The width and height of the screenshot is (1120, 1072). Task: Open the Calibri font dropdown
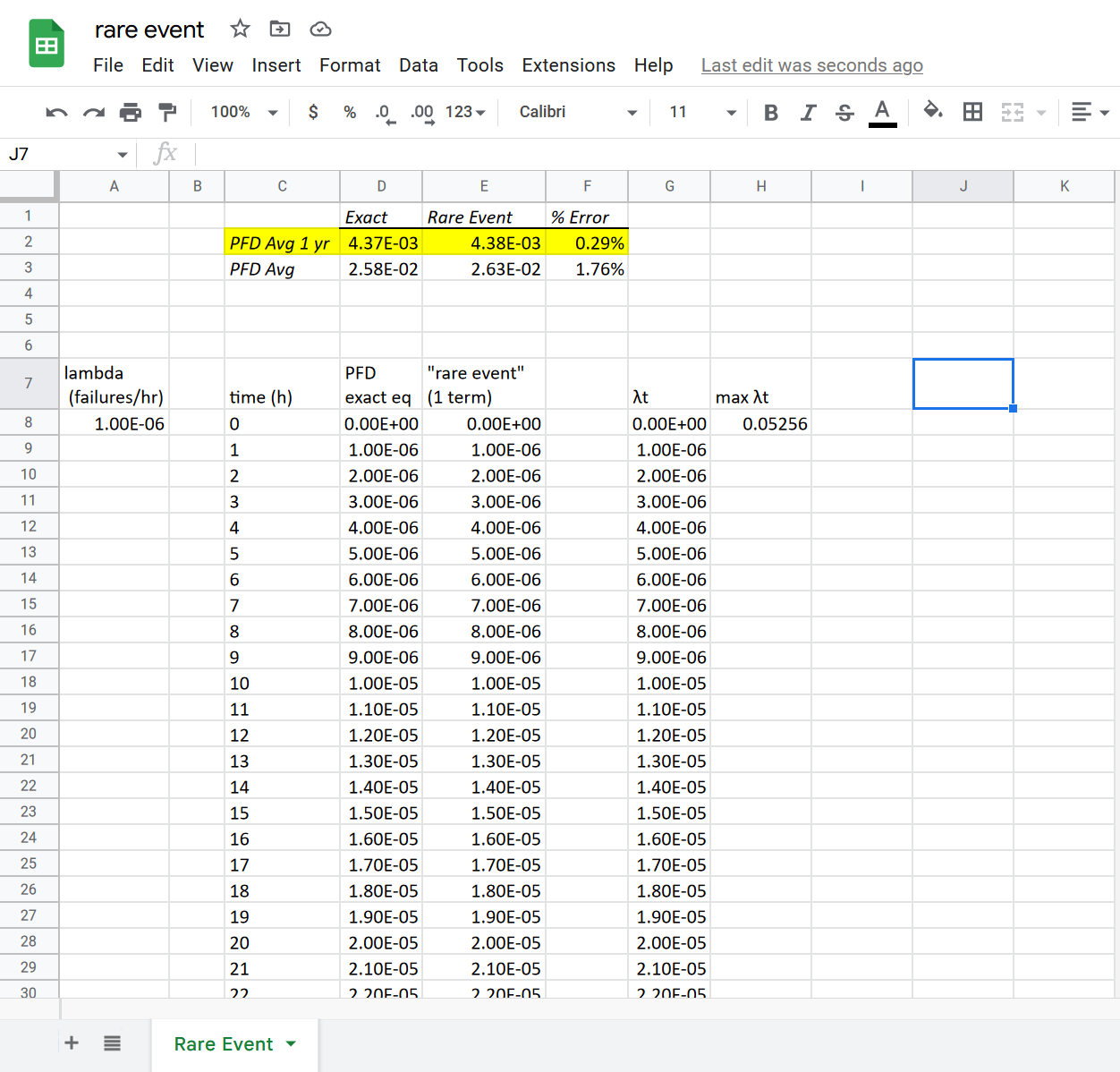pyautogui.click(x=578, y=112)
